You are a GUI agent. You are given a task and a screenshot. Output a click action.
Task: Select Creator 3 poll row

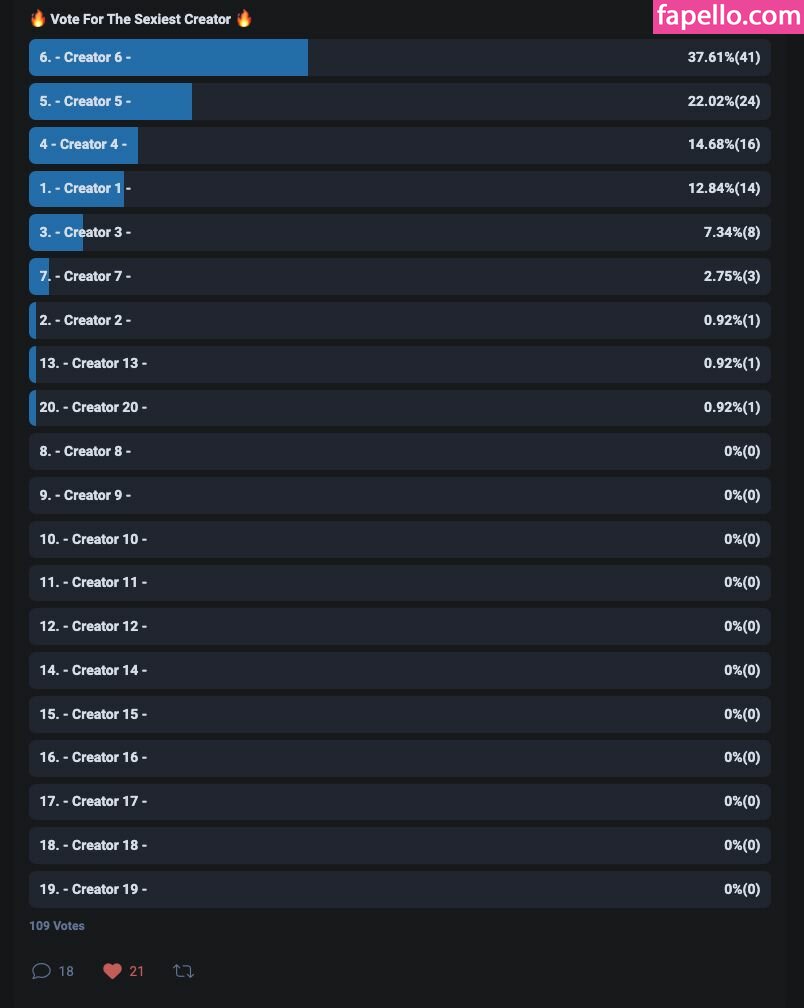pos(399,233)
